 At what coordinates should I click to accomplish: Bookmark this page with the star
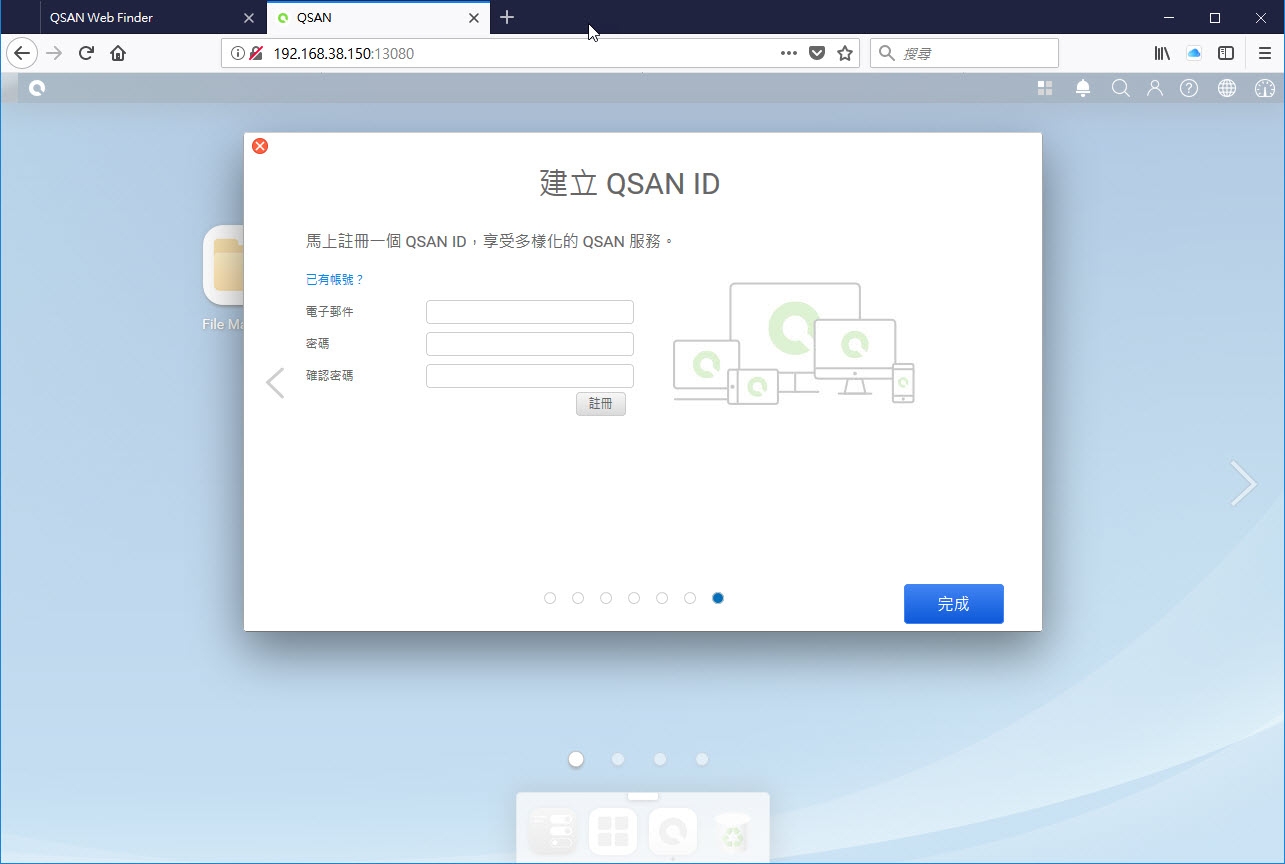pyautogui.click(x=845, y=54)
